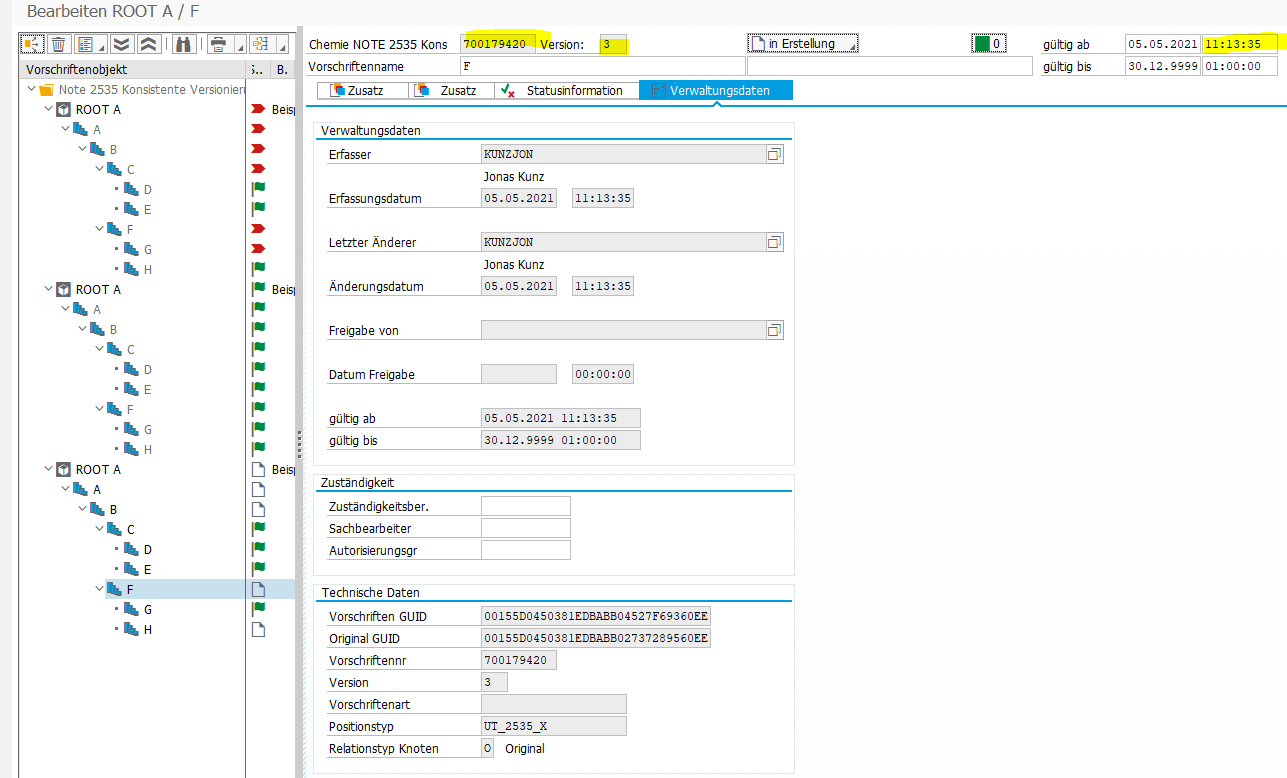Click the green status indicator button showing 0

coord(991,44)
